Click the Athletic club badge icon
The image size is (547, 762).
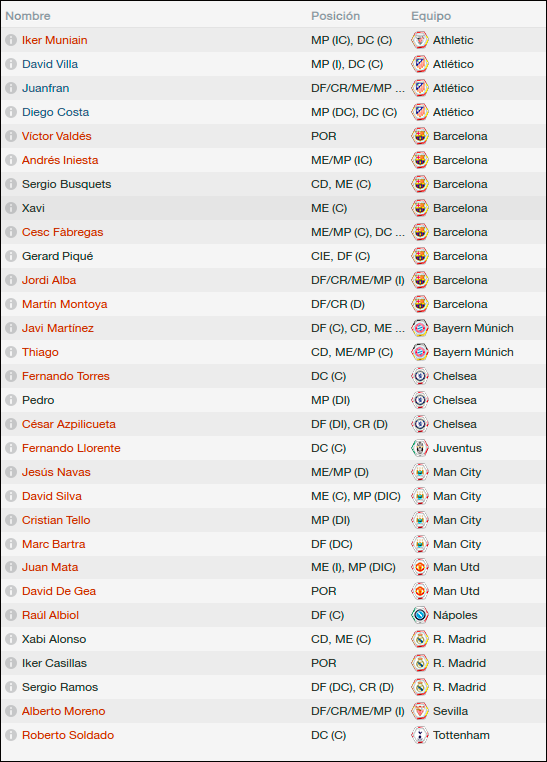(x=420, y=40)
